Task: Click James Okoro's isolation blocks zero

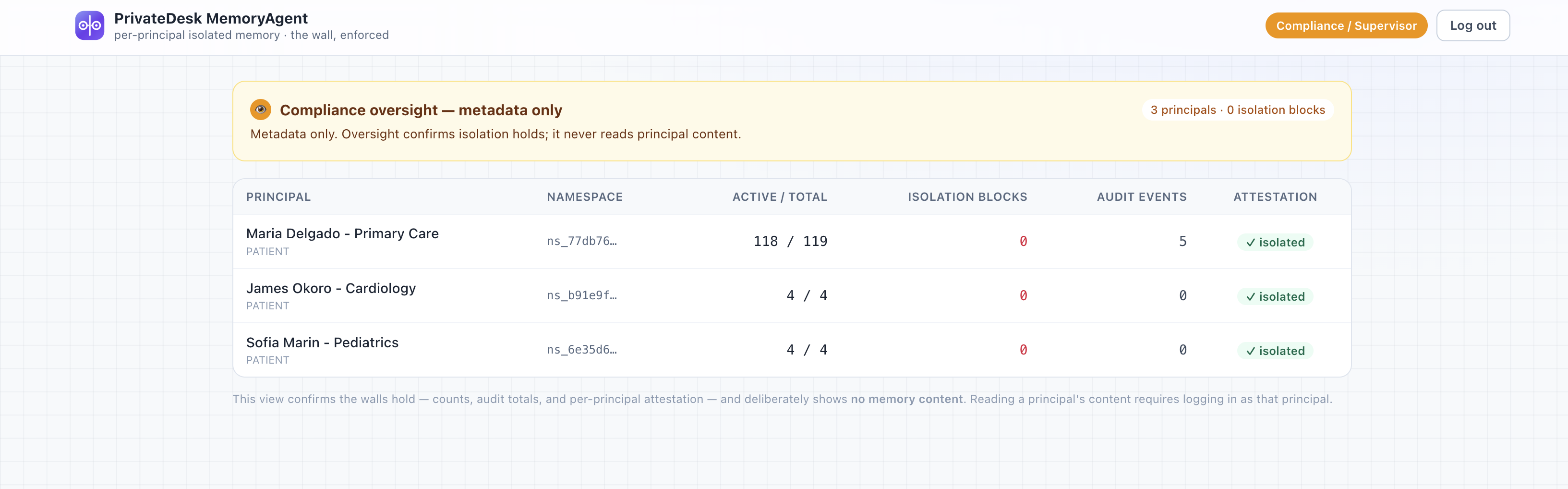Action: [x=1023, y=295]
